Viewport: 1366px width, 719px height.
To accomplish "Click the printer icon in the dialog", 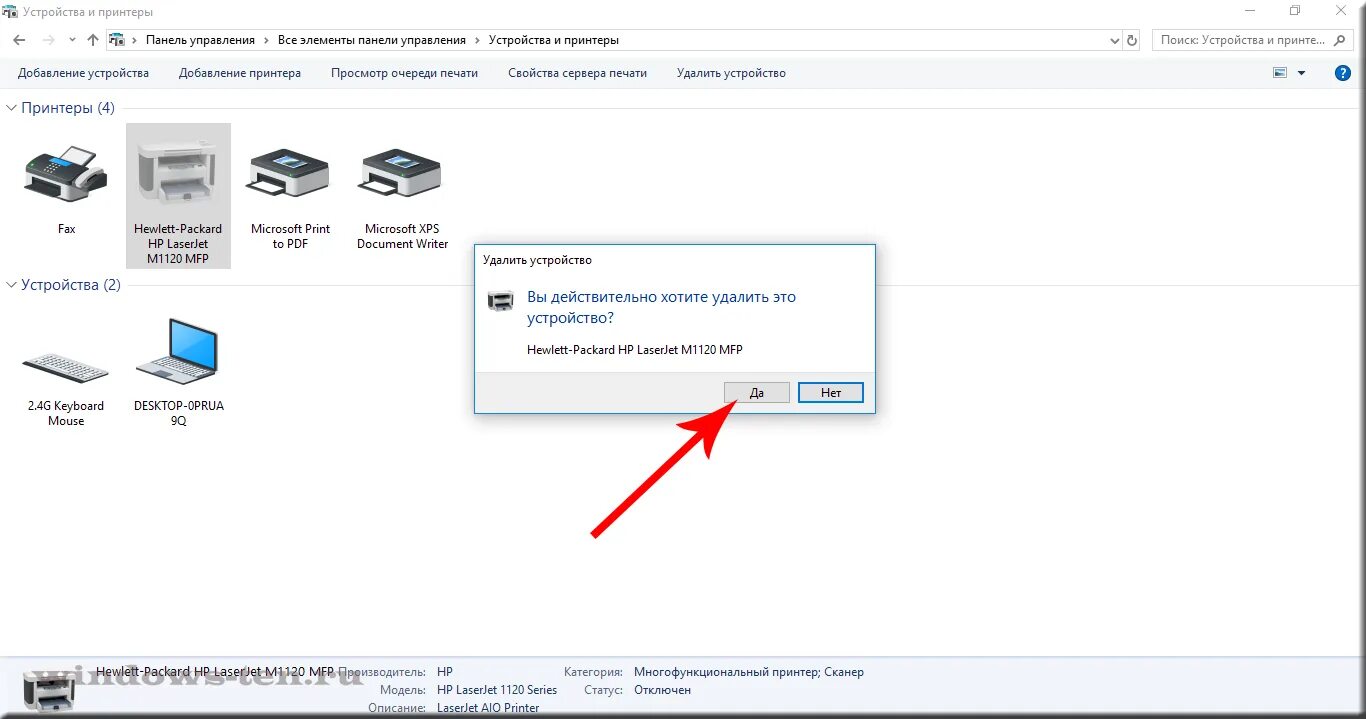I will 500,301.
